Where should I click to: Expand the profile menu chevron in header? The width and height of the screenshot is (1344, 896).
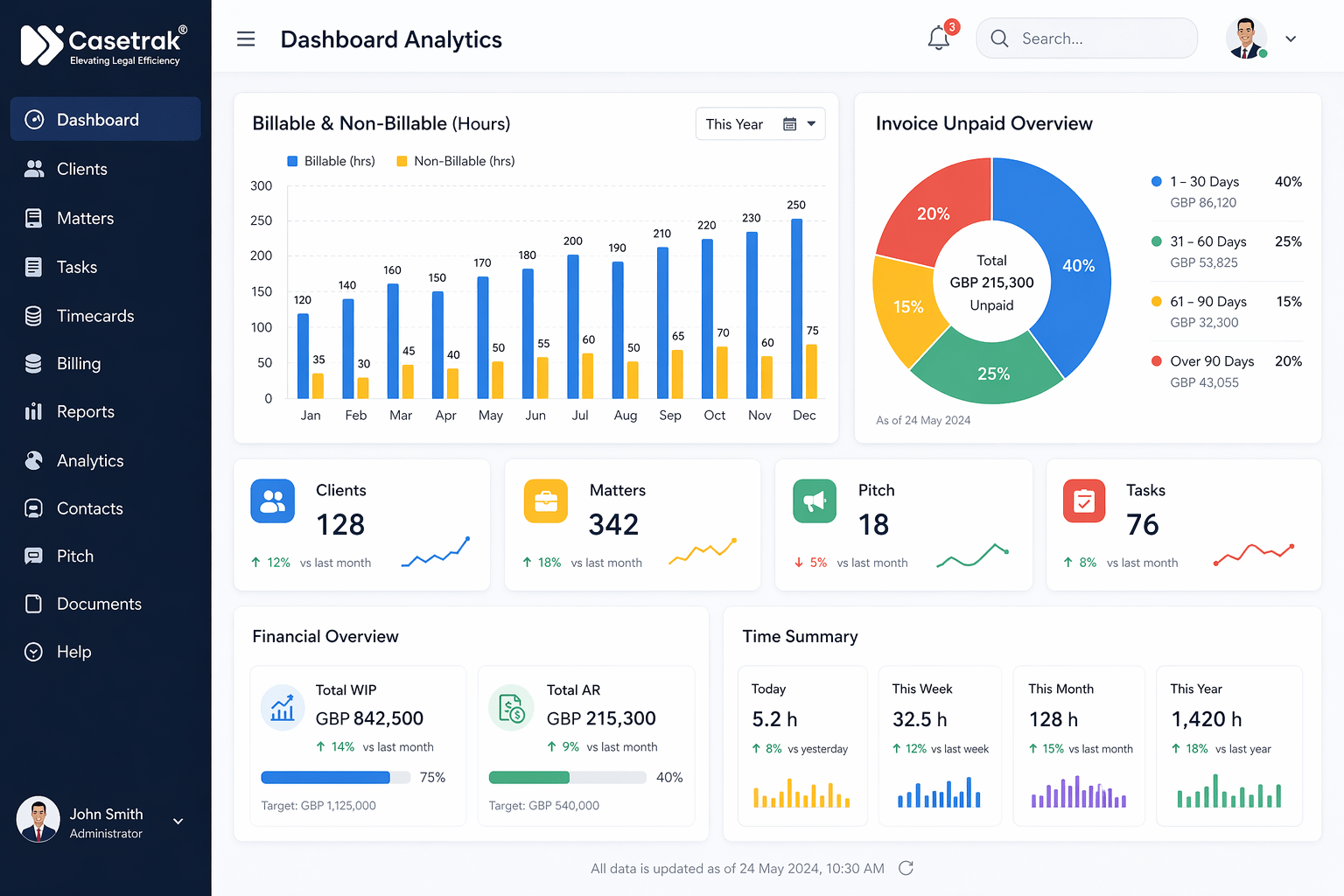point(1291,39)
